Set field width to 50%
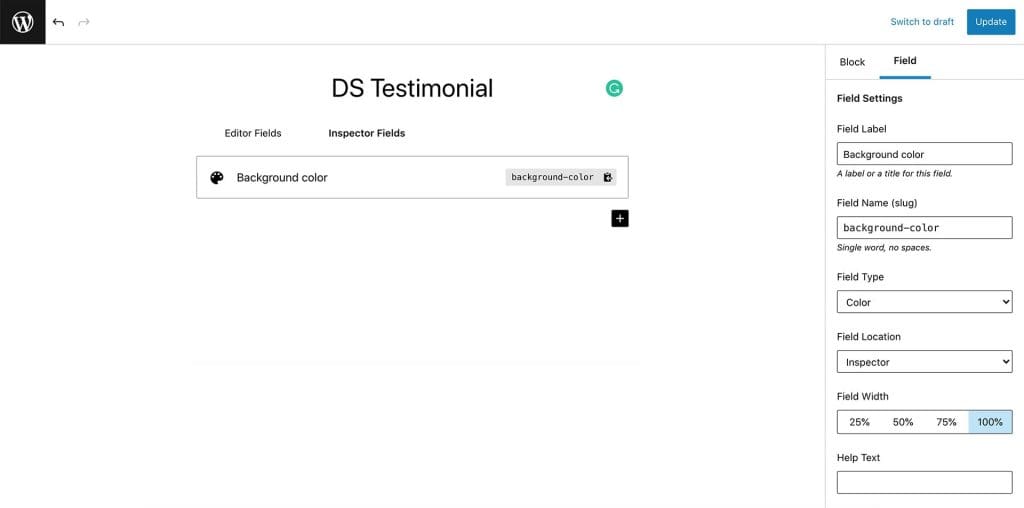1024x508 pixels. [x=903, y=422]
